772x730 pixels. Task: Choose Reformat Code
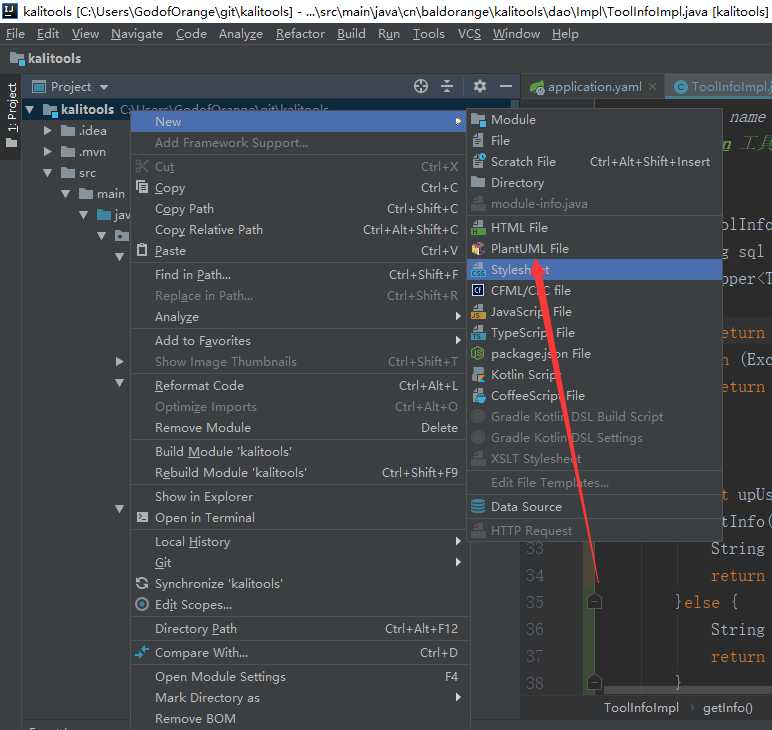(297, 385)
